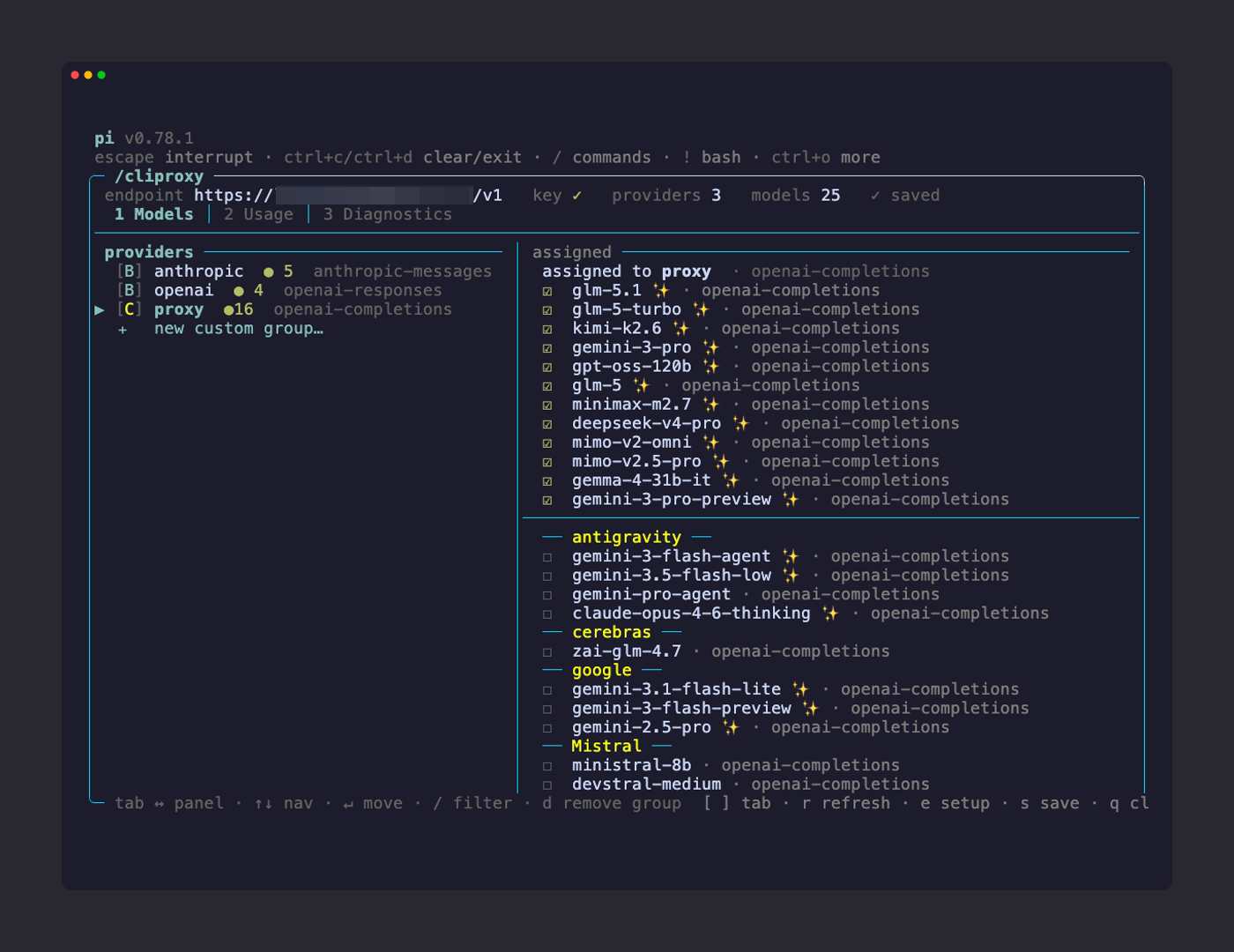Click the key checkmark indicator

click(576, 196)
